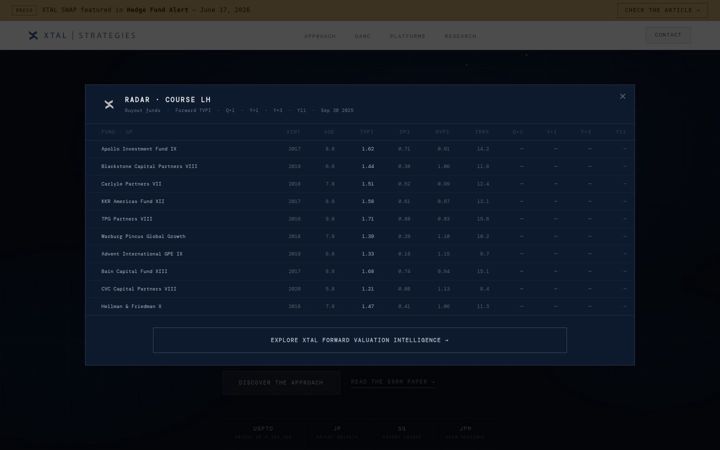Image resolution: width=720 pixels, height=450 pixels.
Task: Select CVC Capital Partners VIII row
Action: (360, 289)
